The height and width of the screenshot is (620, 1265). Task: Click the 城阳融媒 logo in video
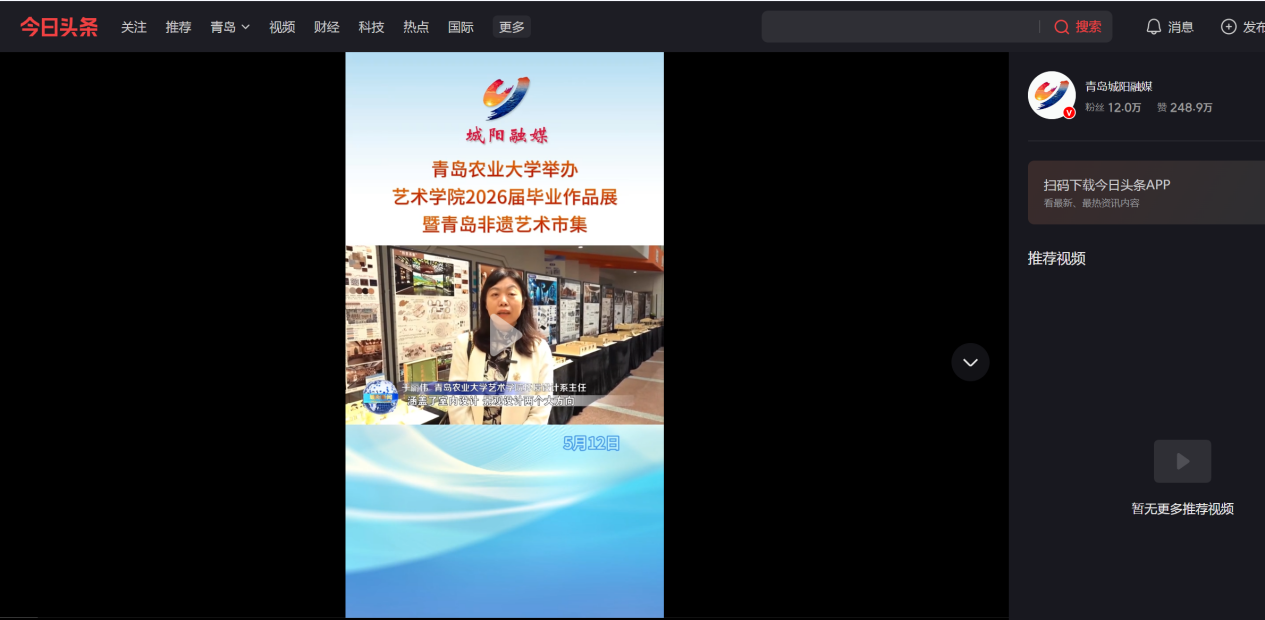pos(506,110)
